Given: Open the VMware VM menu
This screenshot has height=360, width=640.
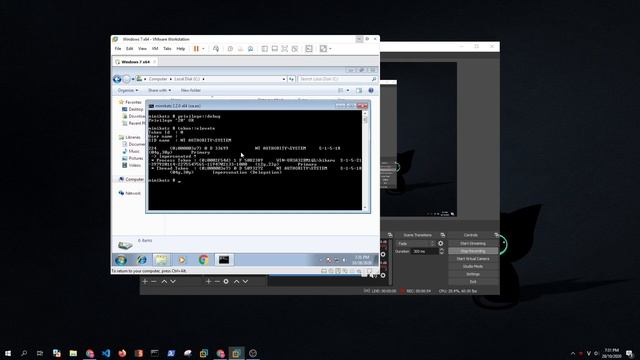Looking at the screenshot, I should 155,49.
